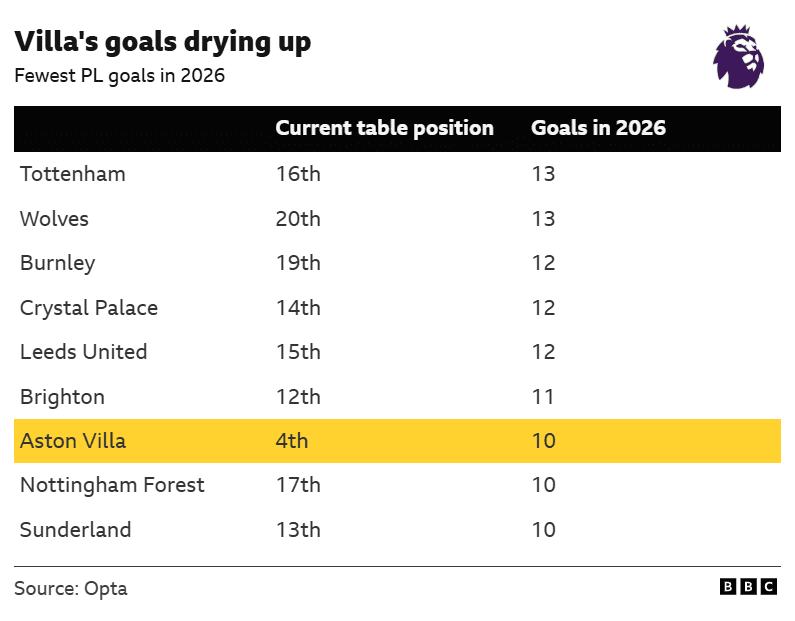Click the 'Current table position' column header
The height and width of the screenshot is (621, 795).
(x=384, y=128)
